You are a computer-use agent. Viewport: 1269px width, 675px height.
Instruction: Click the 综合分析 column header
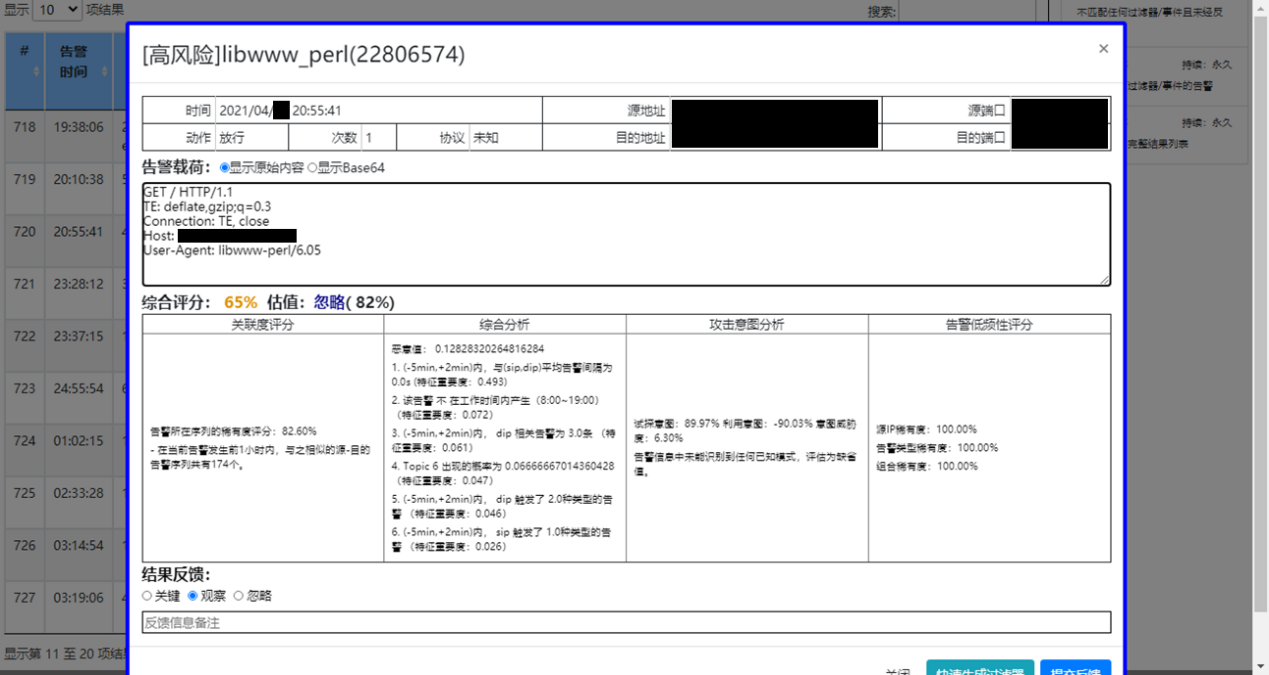[505, 324]
